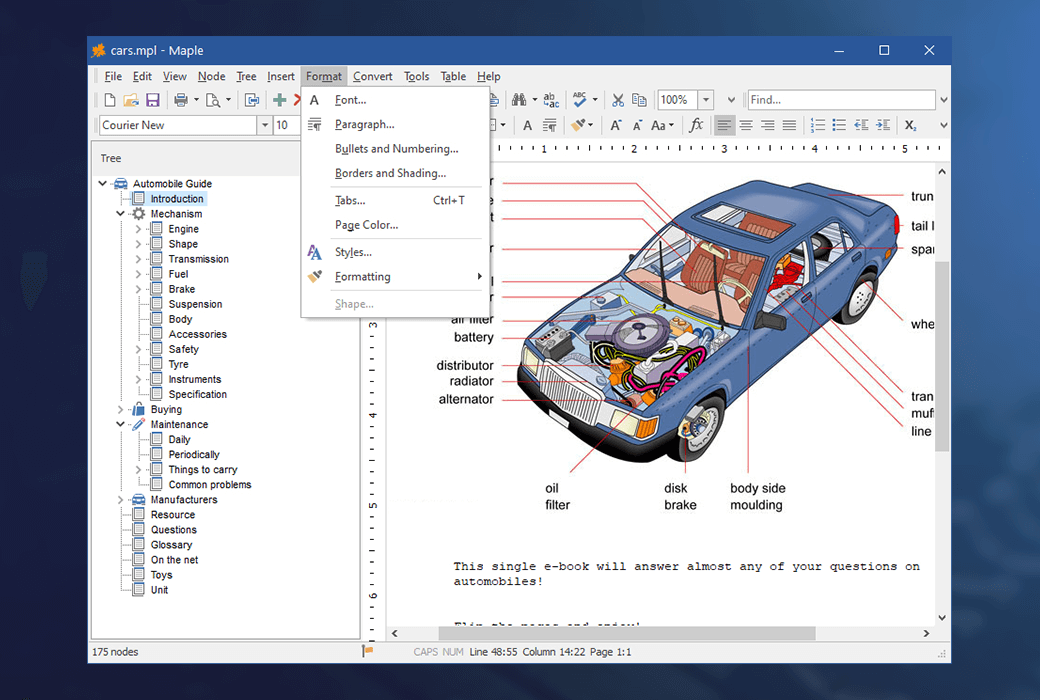Select the Glossary node in the tree

(x=171, y=545)
